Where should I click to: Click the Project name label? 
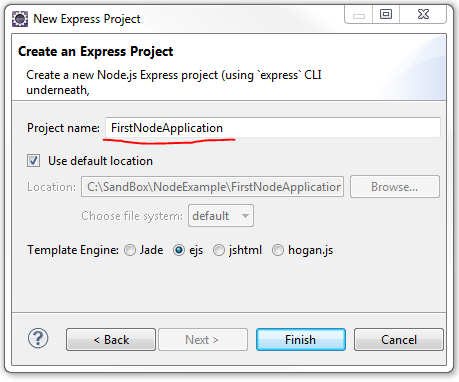[63, 128]
